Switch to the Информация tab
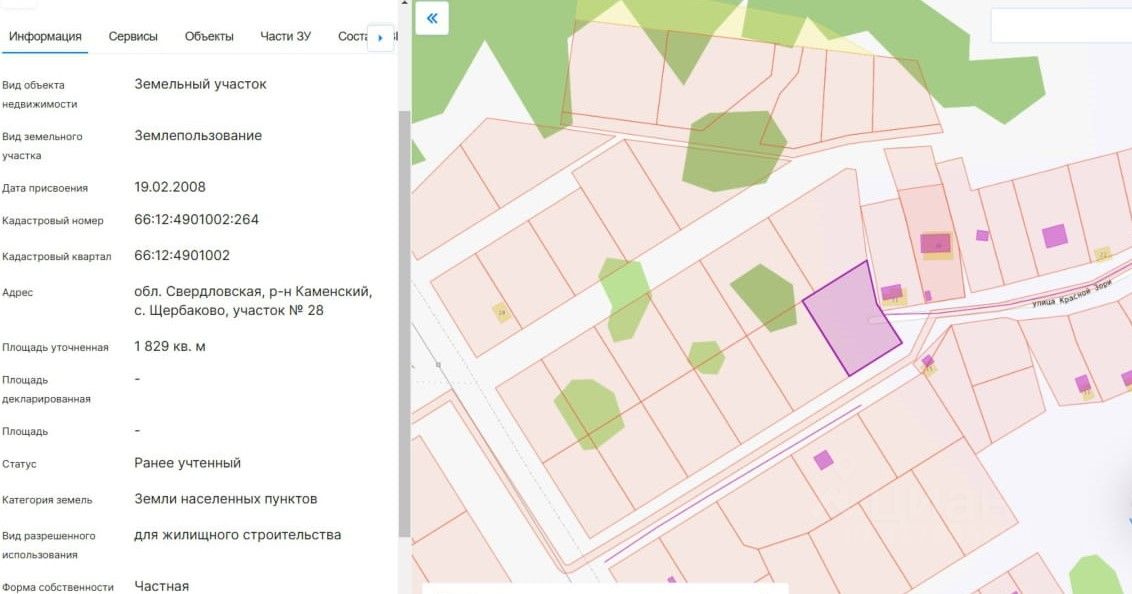Screen dimensions: 1132x594 pyautogui.click(x=45, y=37)
